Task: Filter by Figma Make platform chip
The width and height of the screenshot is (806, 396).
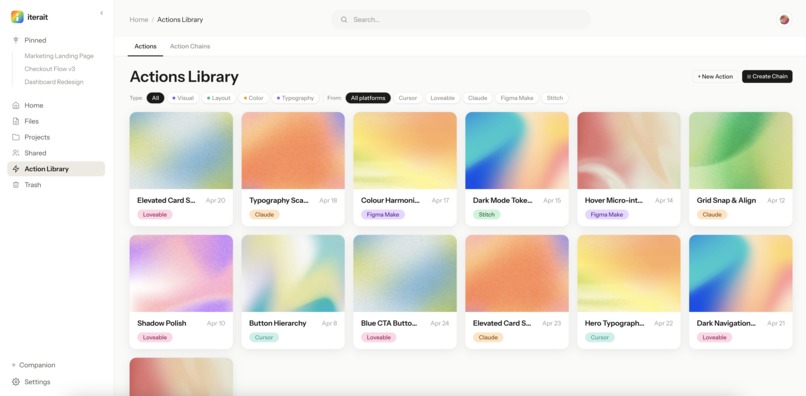Action: pos(517,98)
